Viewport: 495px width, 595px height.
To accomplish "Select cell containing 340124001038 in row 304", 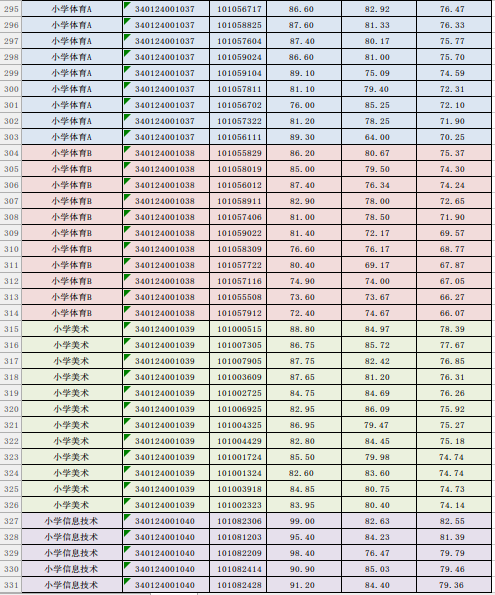I will pos(166,153).
